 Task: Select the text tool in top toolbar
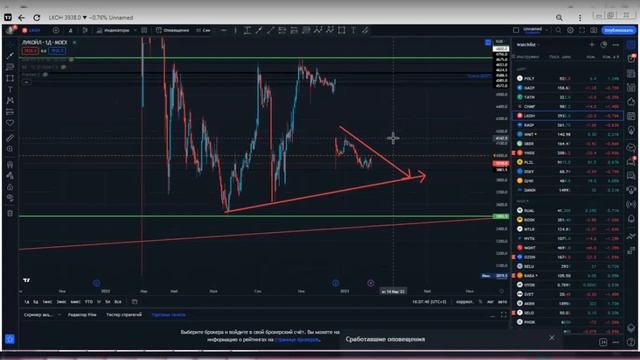click(x=353, y=30)
